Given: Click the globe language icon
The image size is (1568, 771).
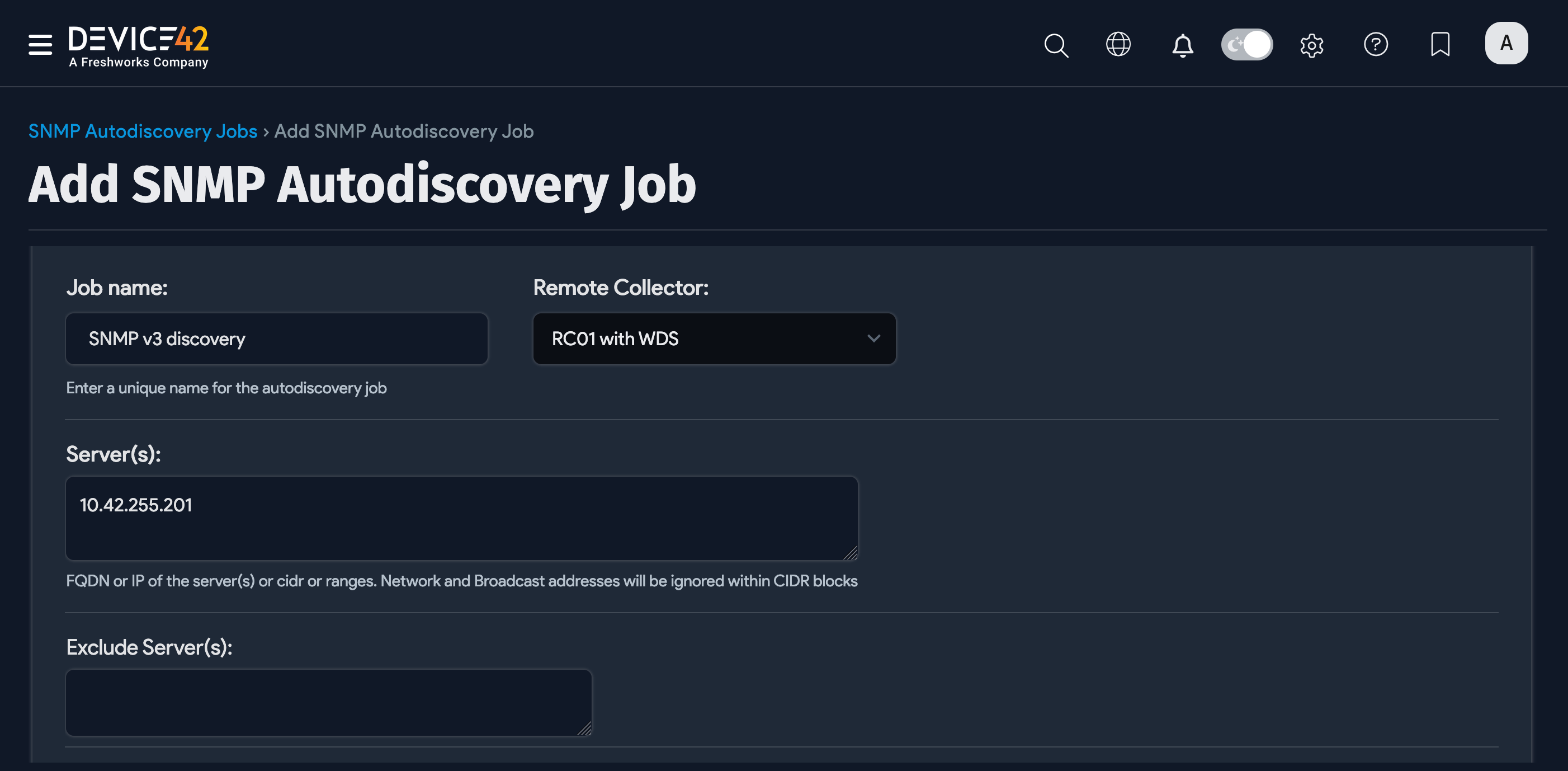Looking at the screenshot, I should coord(1119,44).
